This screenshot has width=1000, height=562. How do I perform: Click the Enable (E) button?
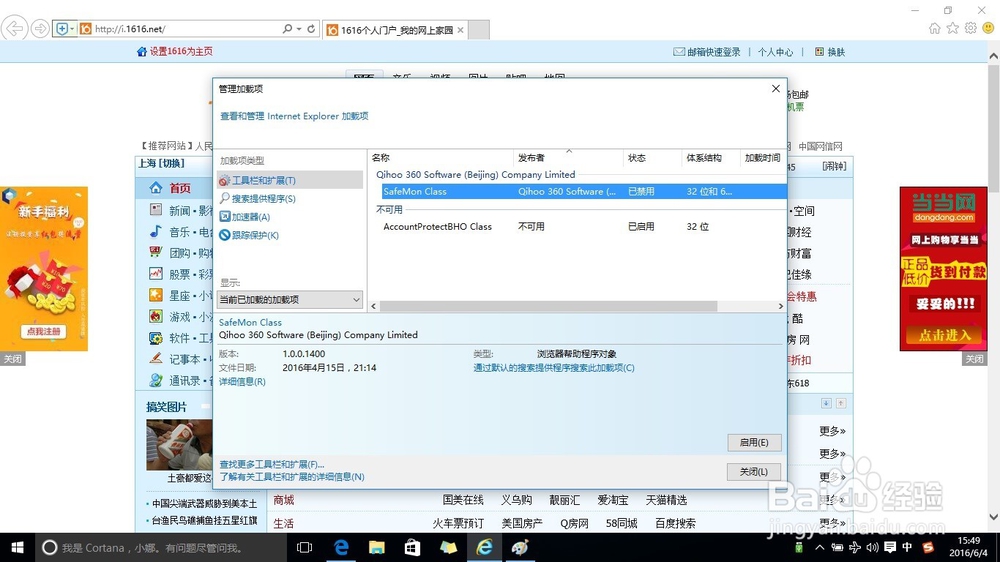click(x=754, y=442)
